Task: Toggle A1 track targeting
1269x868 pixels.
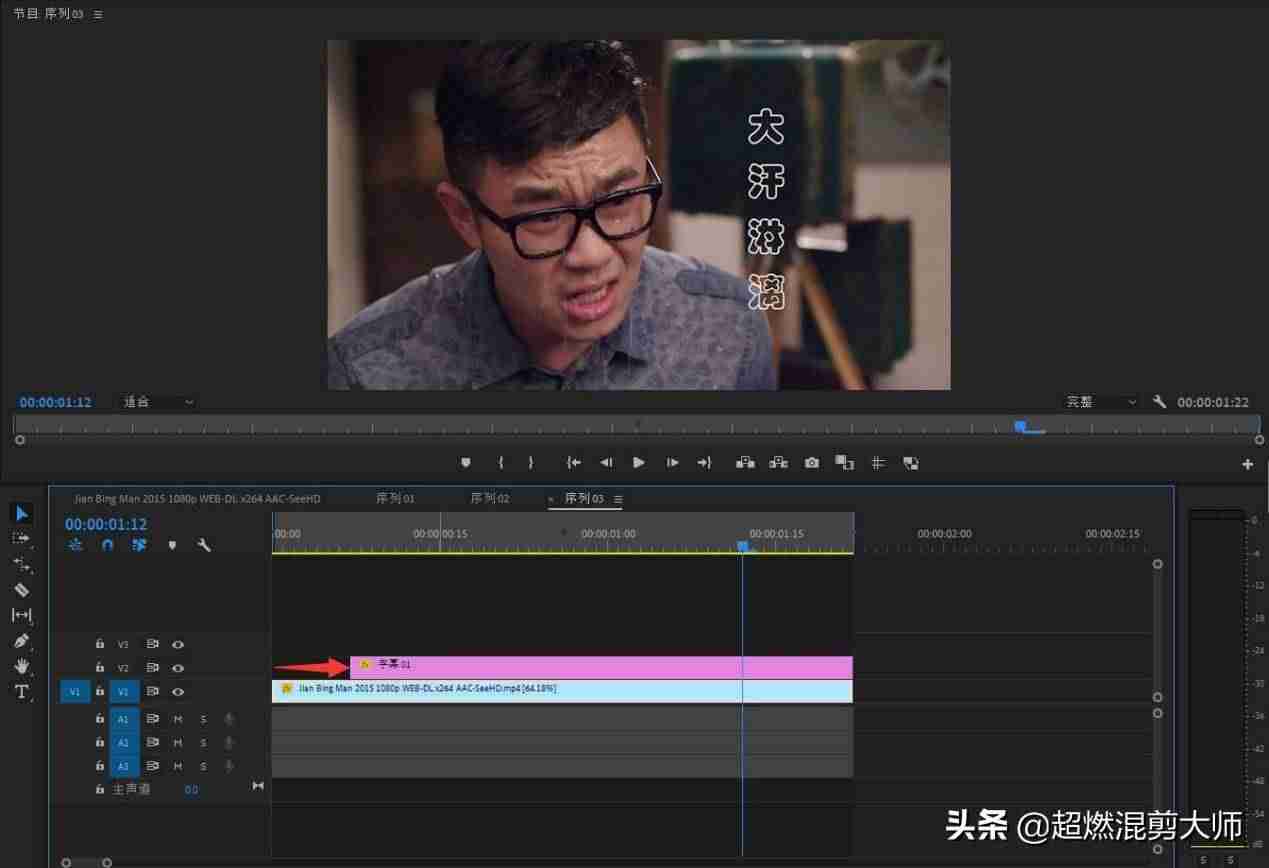Action: click(x=124, y=719)
